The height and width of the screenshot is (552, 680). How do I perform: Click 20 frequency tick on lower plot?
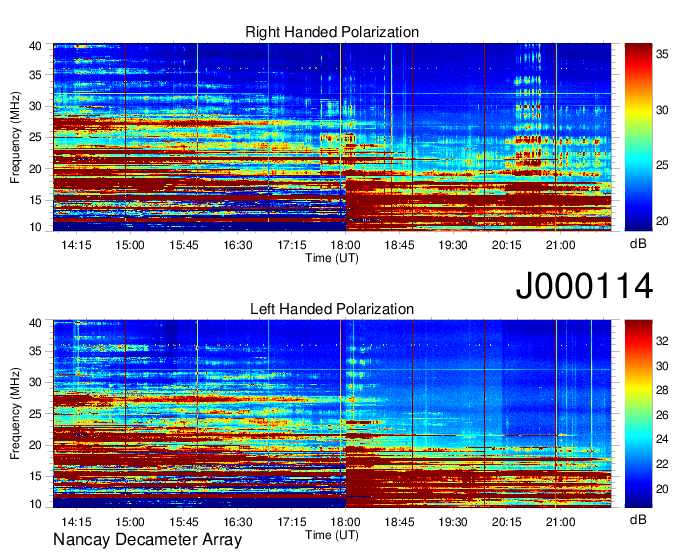[x=35, y=445]
